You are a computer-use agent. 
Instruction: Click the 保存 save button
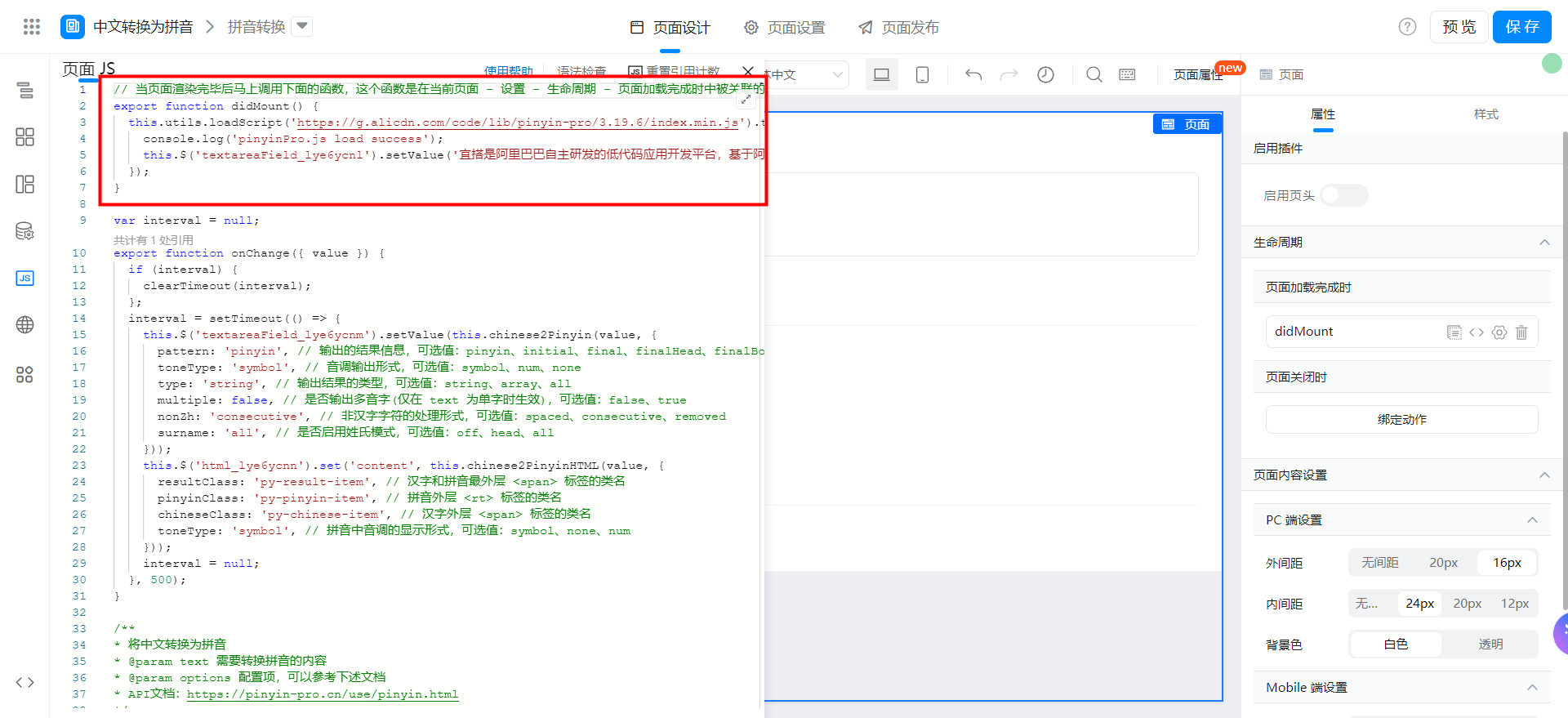pyautogui.click(x=1522, y=27)
